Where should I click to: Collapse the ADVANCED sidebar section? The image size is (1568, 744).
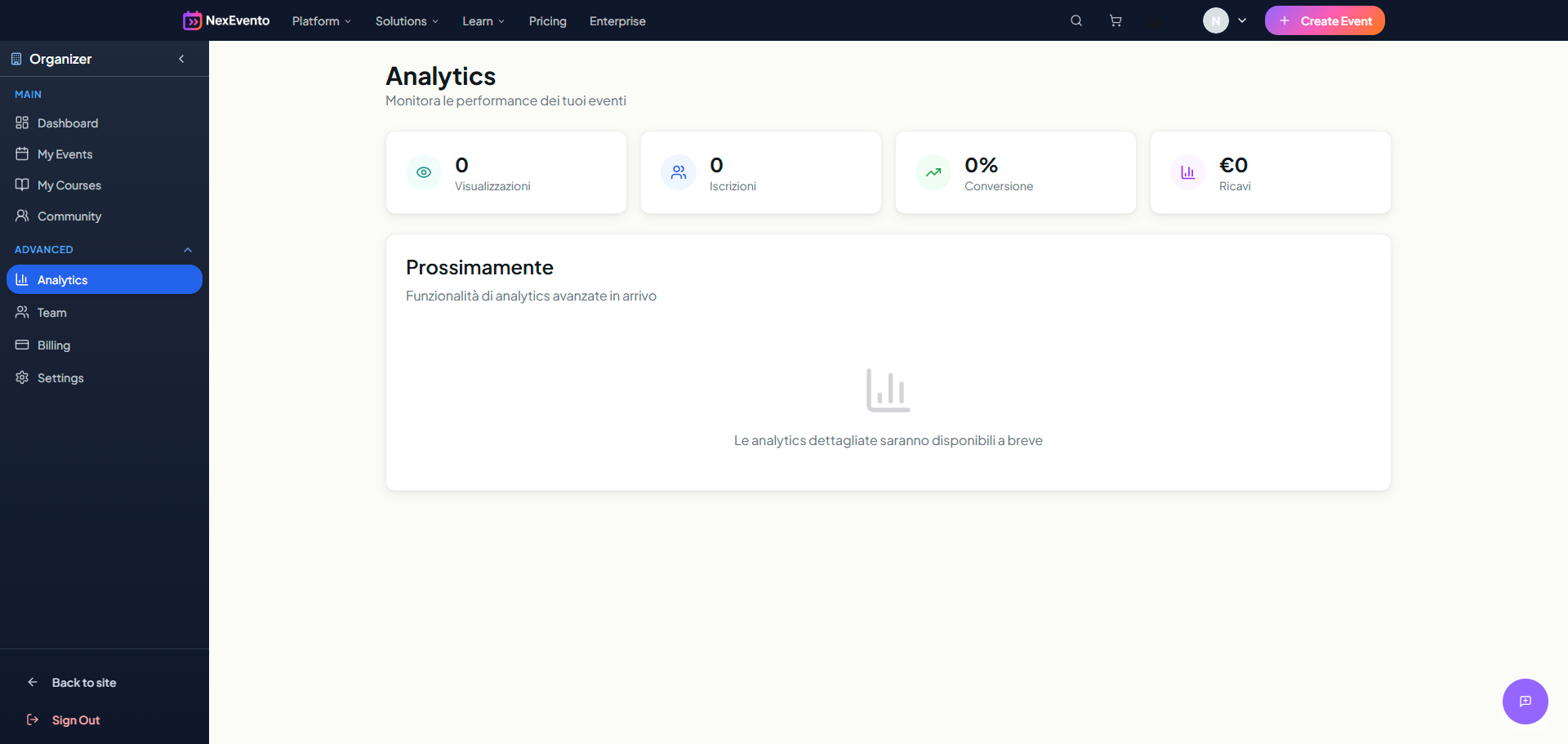pos(187,250)
